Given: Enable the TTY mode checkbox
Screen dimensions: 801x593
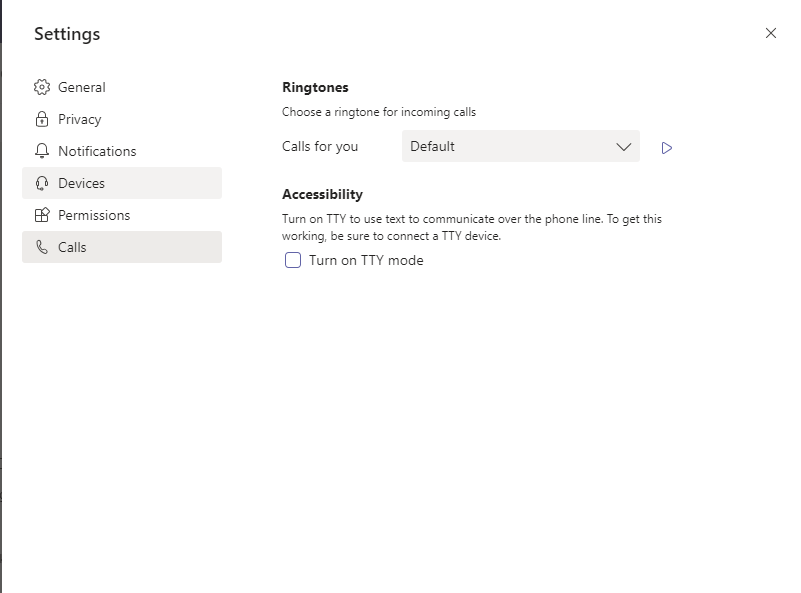Looking at the screenshot, I should (x=293, y=260).
